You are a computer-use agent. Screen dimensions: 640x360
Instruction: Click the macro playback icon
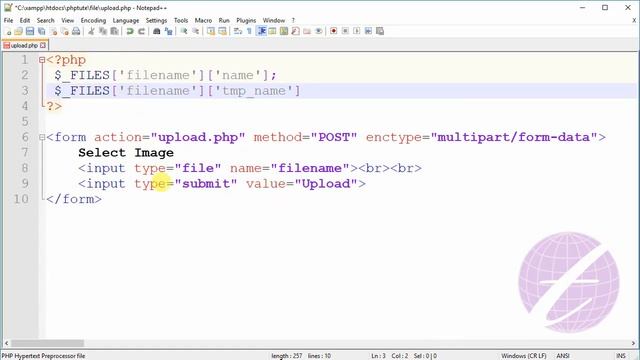(x=356, y=31)
